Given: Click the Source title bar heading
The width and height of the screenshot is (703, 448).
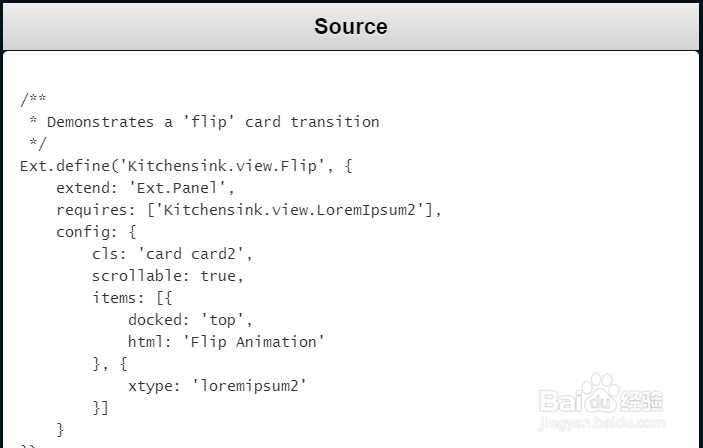Looking at the screenshot, I should (350, 26).
